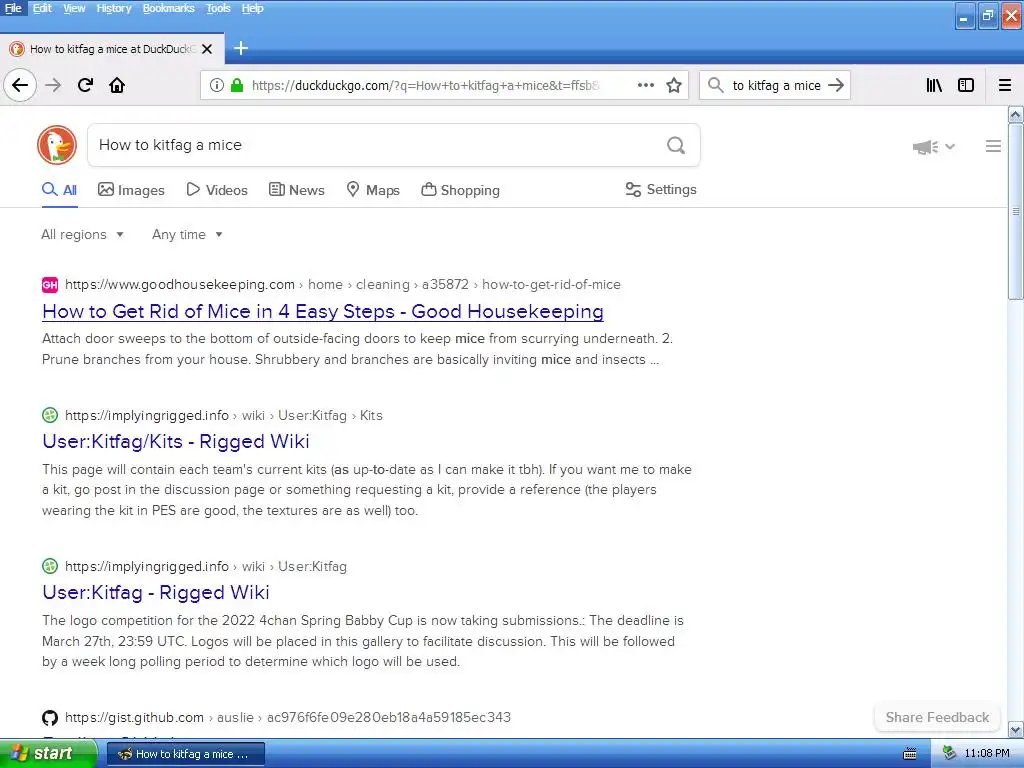Click the vertical scrollbar thumb
Screen dimensions: 1024x768
point(1016,211)
